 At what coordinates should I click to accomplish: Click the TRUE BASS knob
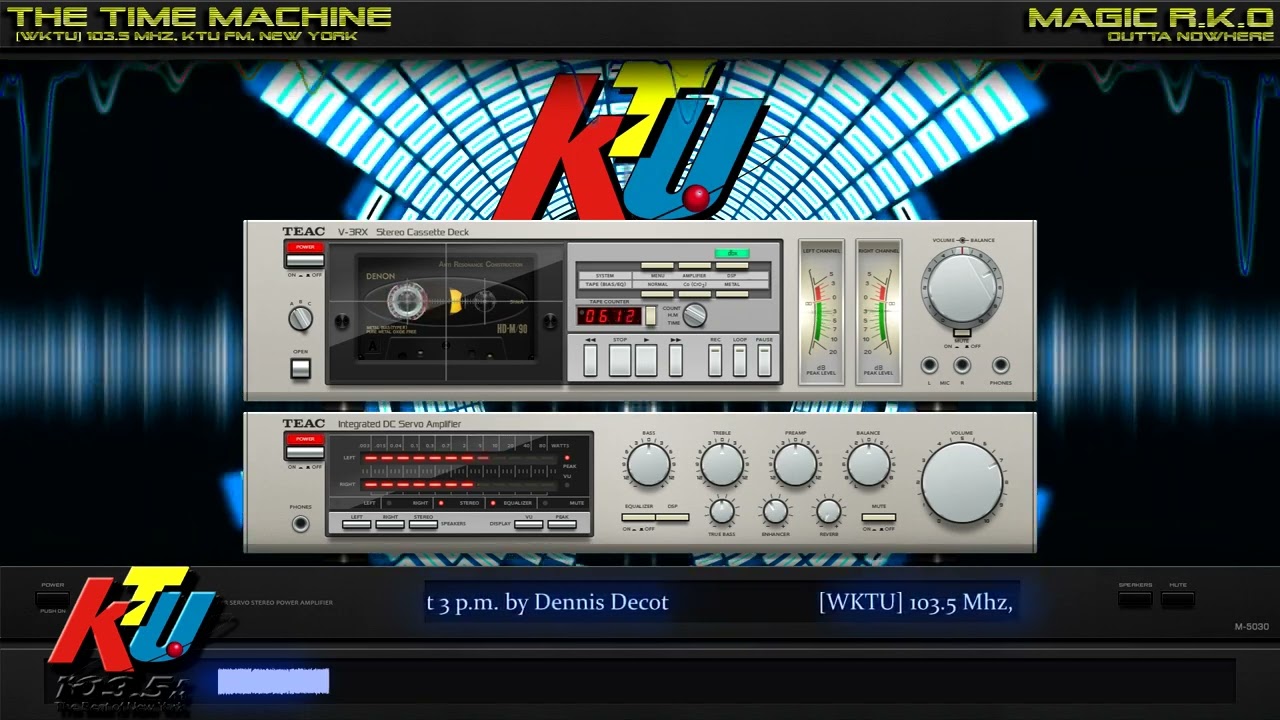coord(722,512)
